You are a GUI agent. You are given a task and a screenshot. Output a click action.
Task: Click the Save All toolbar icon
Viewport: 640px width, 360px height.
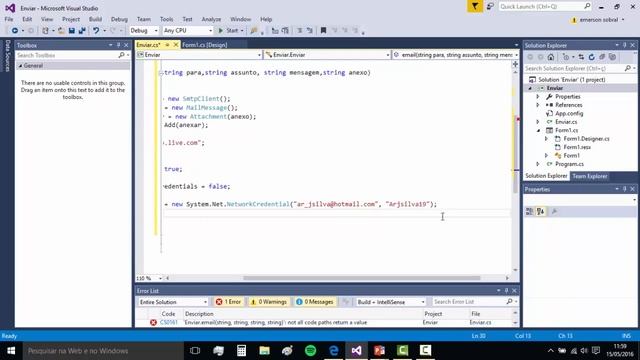[82, 31]
